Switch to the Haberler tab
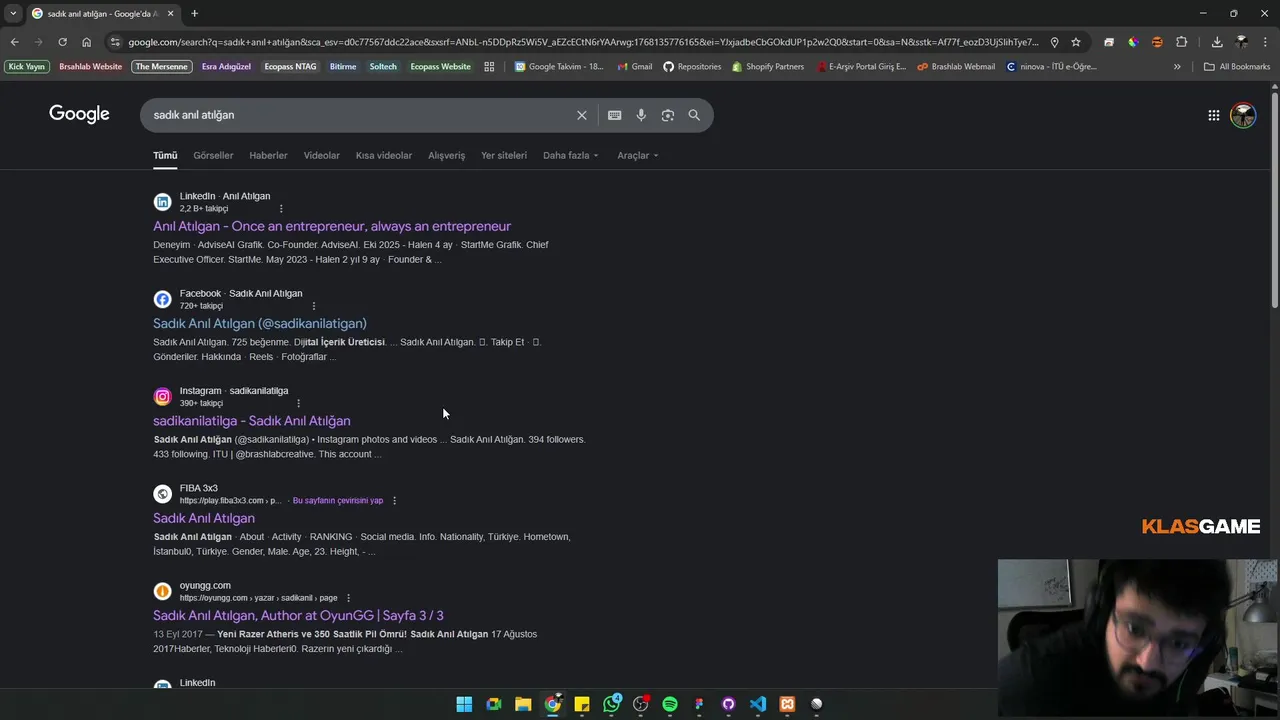 268,155
